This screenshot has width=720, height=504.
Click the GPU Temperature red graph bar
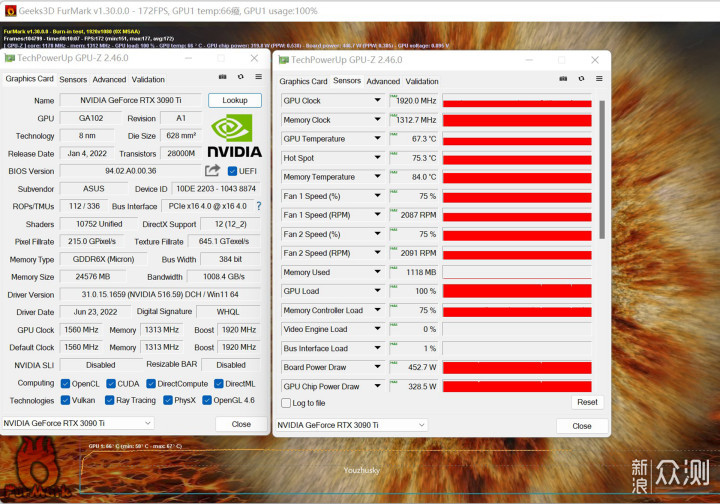[517, 139]
